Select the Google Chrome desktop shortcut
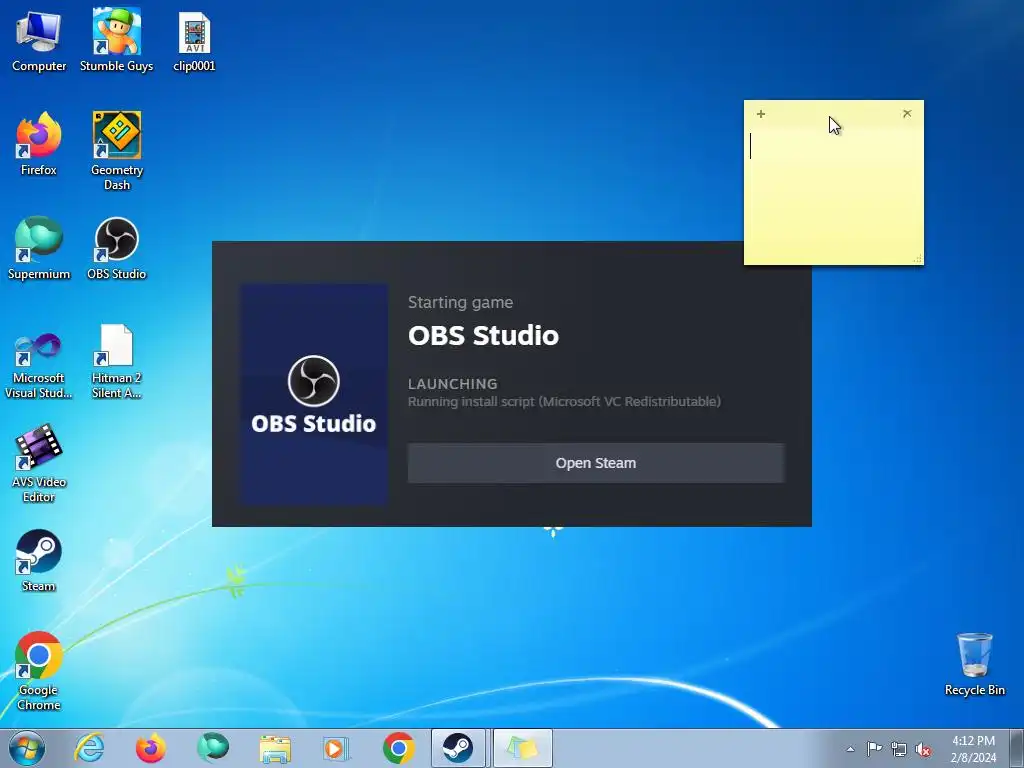This screenshot has width=1024, height=768. pos(39,671)
